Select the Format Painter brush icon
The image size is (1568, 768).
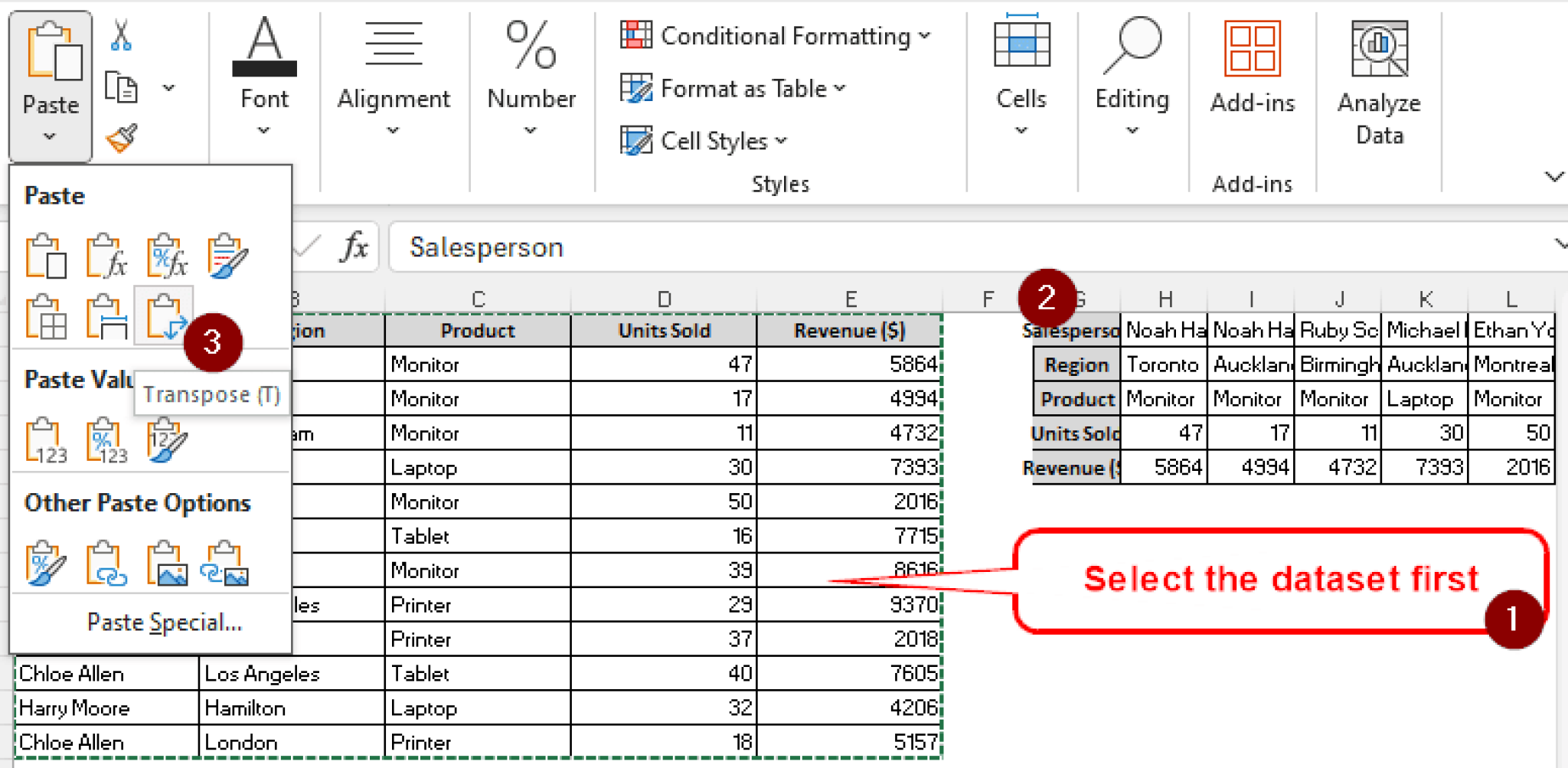click(x=121, y=138)
